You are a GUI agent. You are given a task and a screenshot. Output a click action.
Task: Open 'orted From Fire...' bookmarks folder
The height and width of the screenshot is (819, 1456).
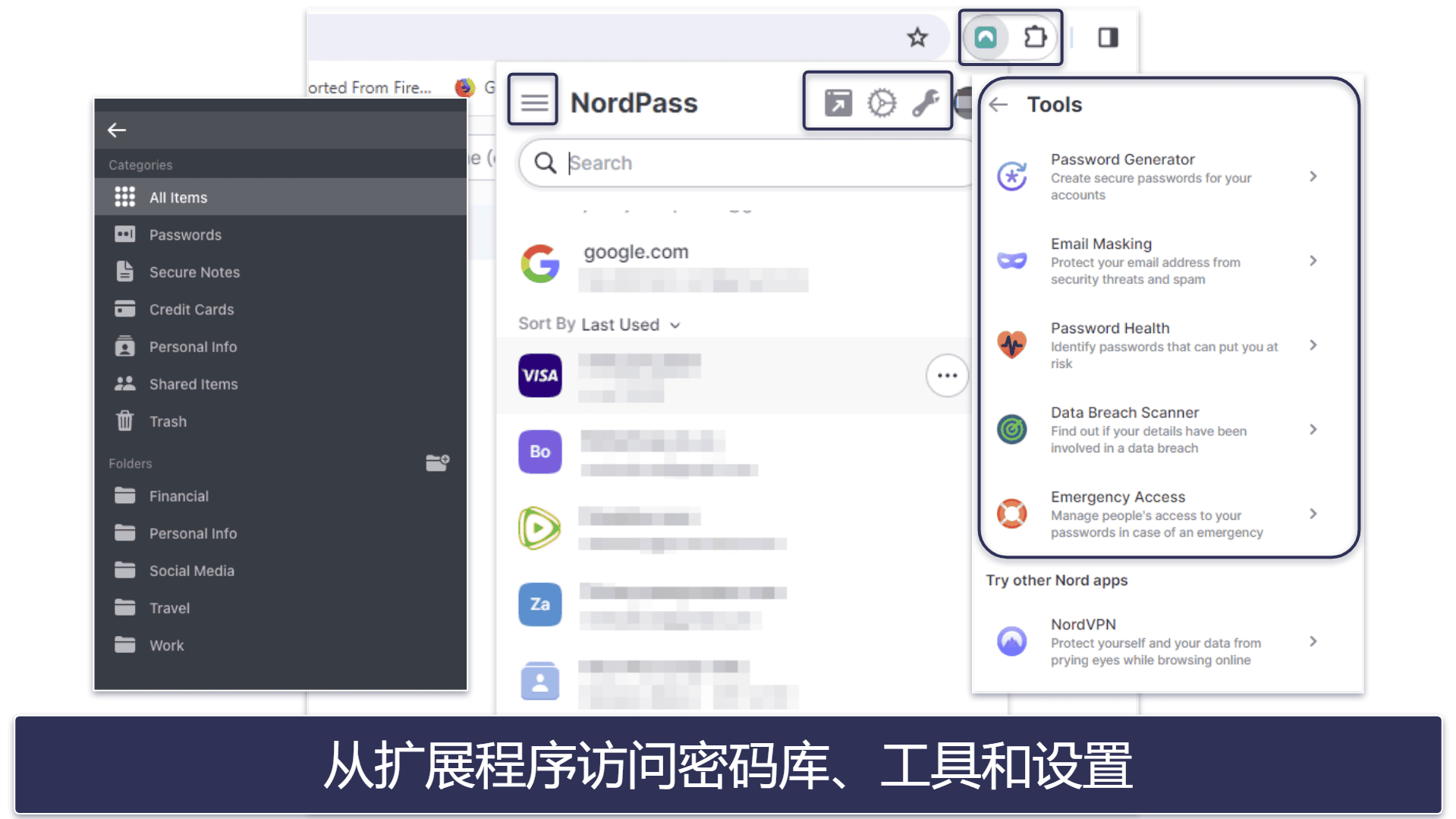coord(370,87)
